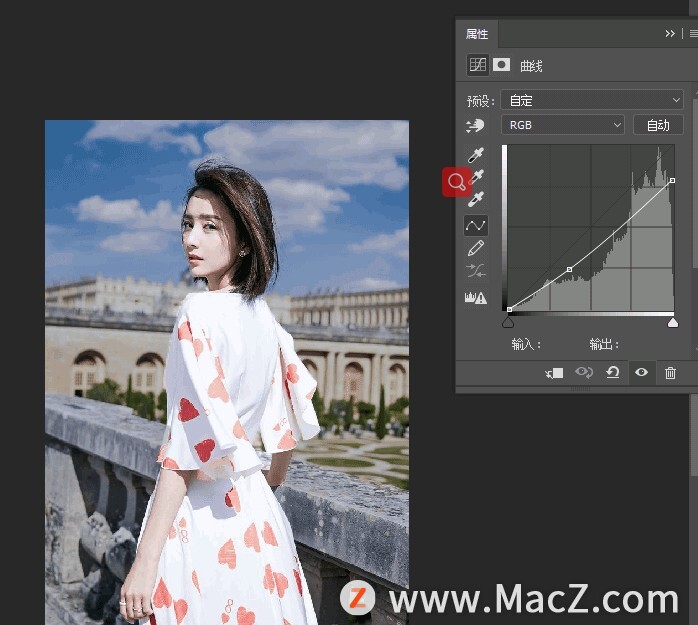
Task: Open the Properties panel flyout menu
Action: click(x=693, y=34)
